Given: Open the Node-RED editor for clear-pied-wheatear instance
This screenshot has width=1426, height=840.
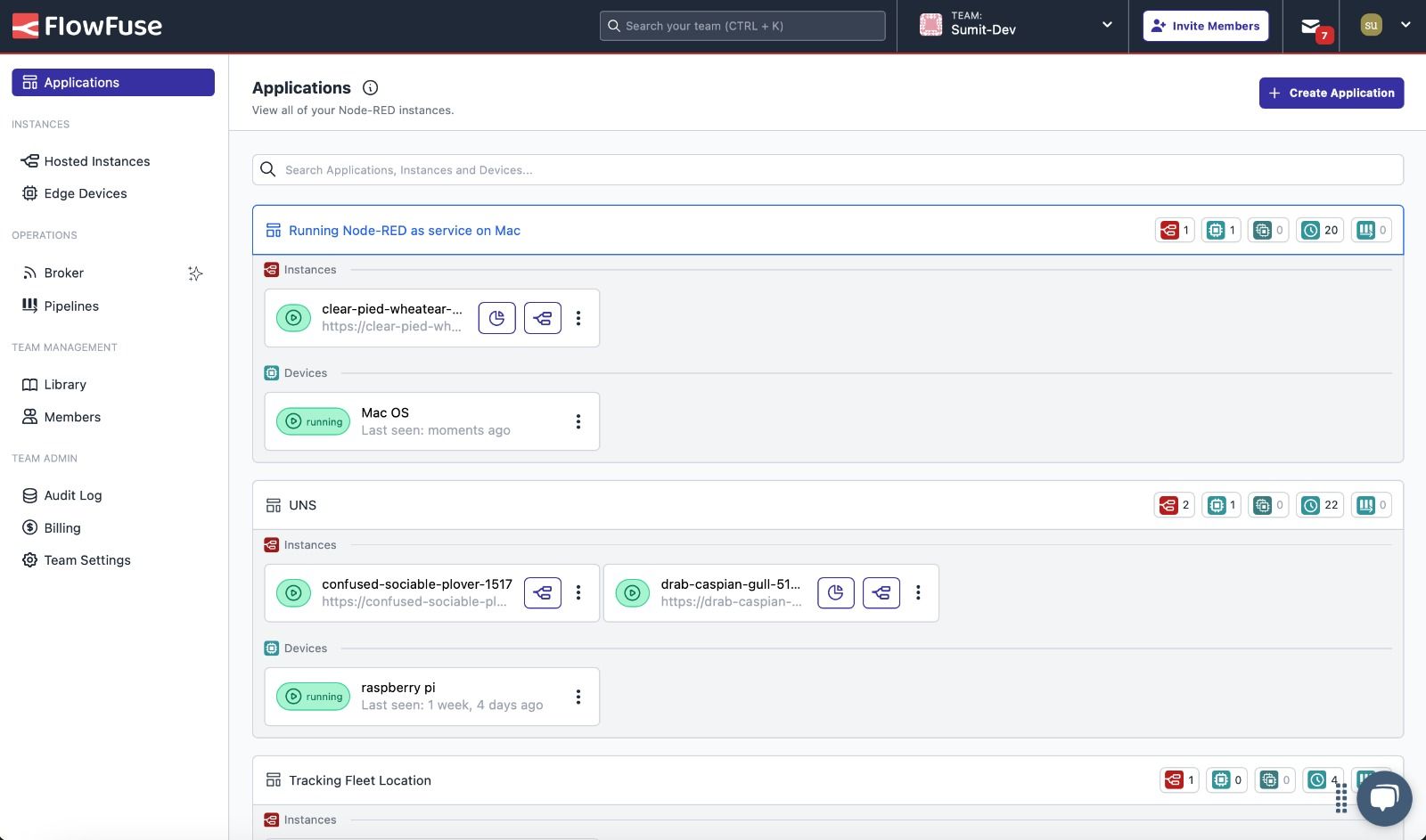Looking at the screenshot, I should pyautogui.click(x=542, y=318).
